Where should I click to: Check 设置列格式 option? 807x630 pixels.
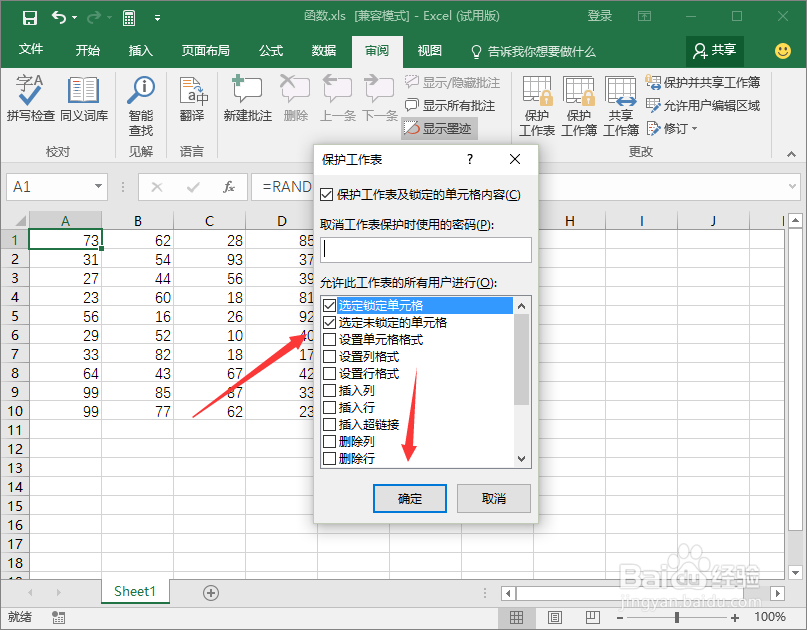point(329,356)
